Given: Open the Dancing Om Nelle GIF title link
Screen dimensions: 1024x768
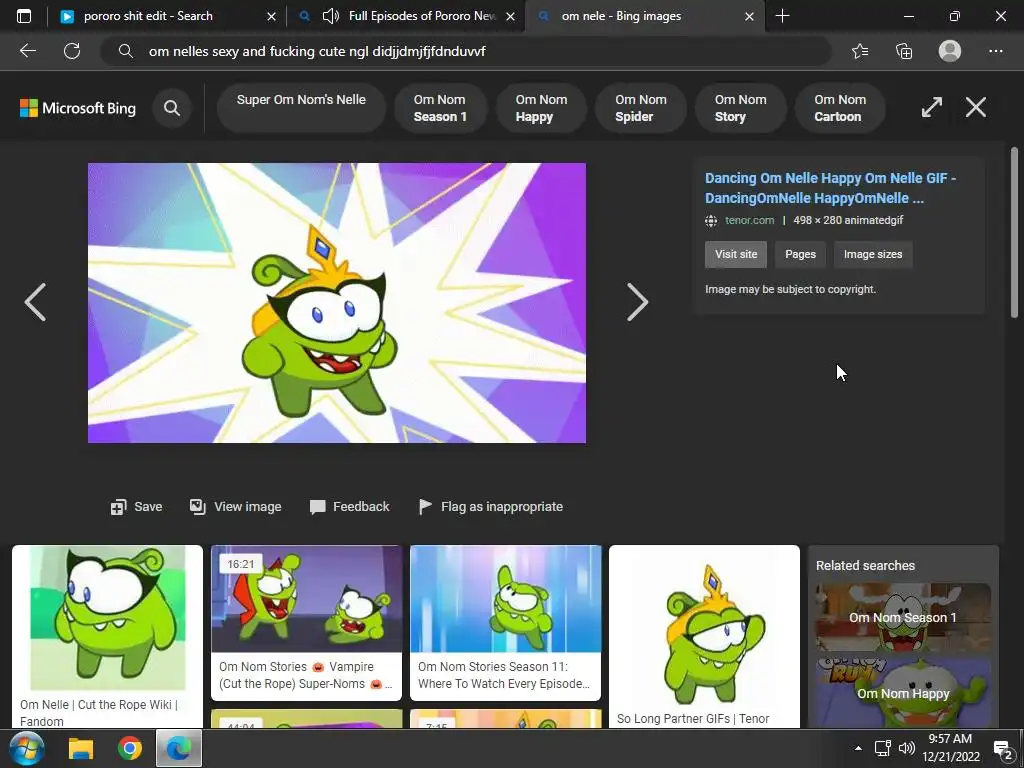Looking at the screenshot, I should pyautogui.click(x=830, y=188).
